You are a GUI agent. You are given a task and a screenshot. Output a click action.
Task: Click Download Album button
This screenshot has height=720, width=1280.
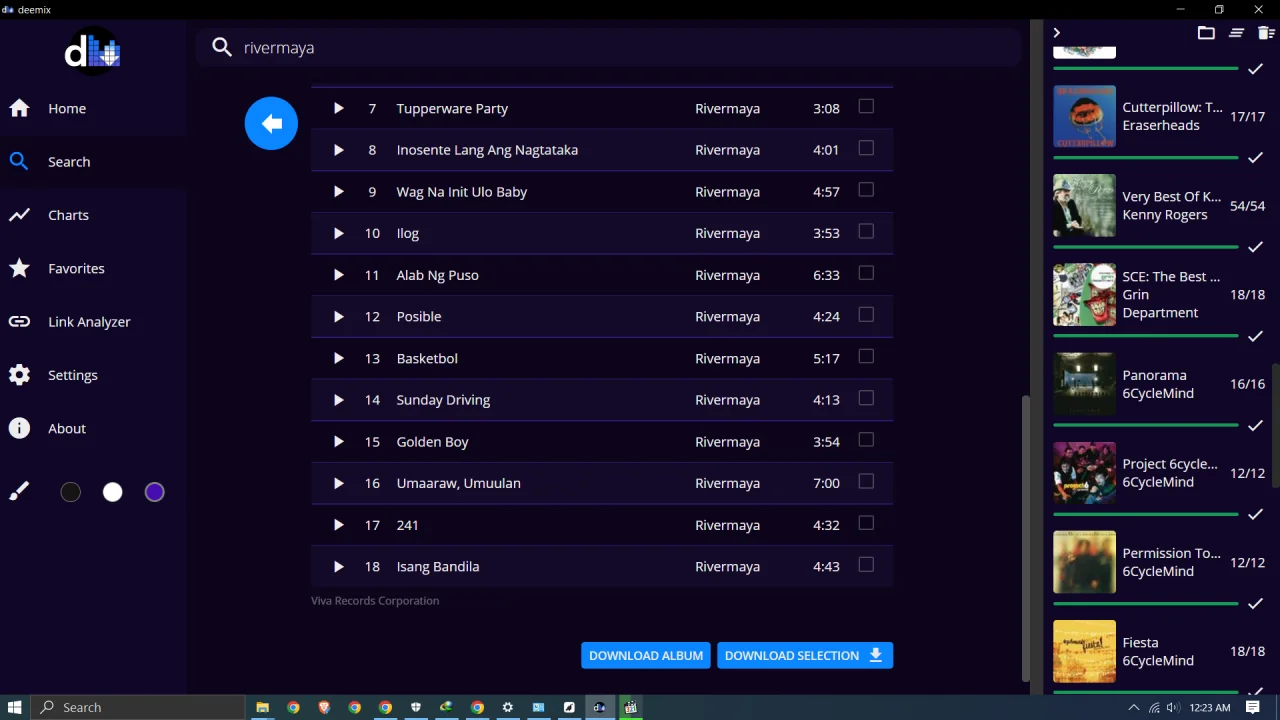(x=646, y=655)
